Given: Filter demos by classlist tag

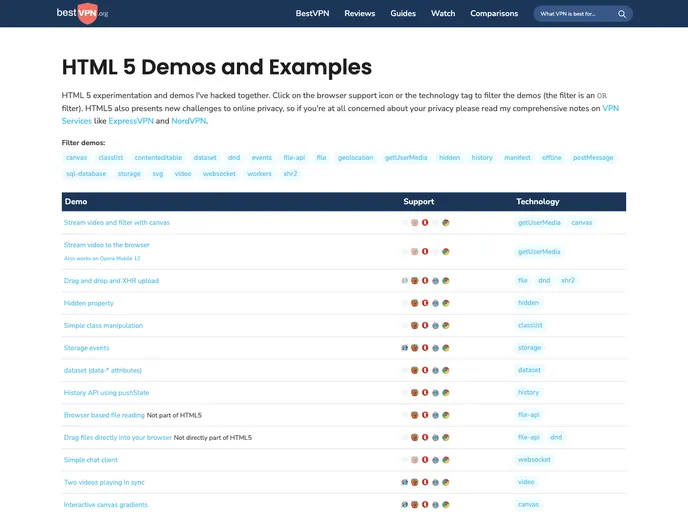Looking at the screenshot, I should pos(111,158).
